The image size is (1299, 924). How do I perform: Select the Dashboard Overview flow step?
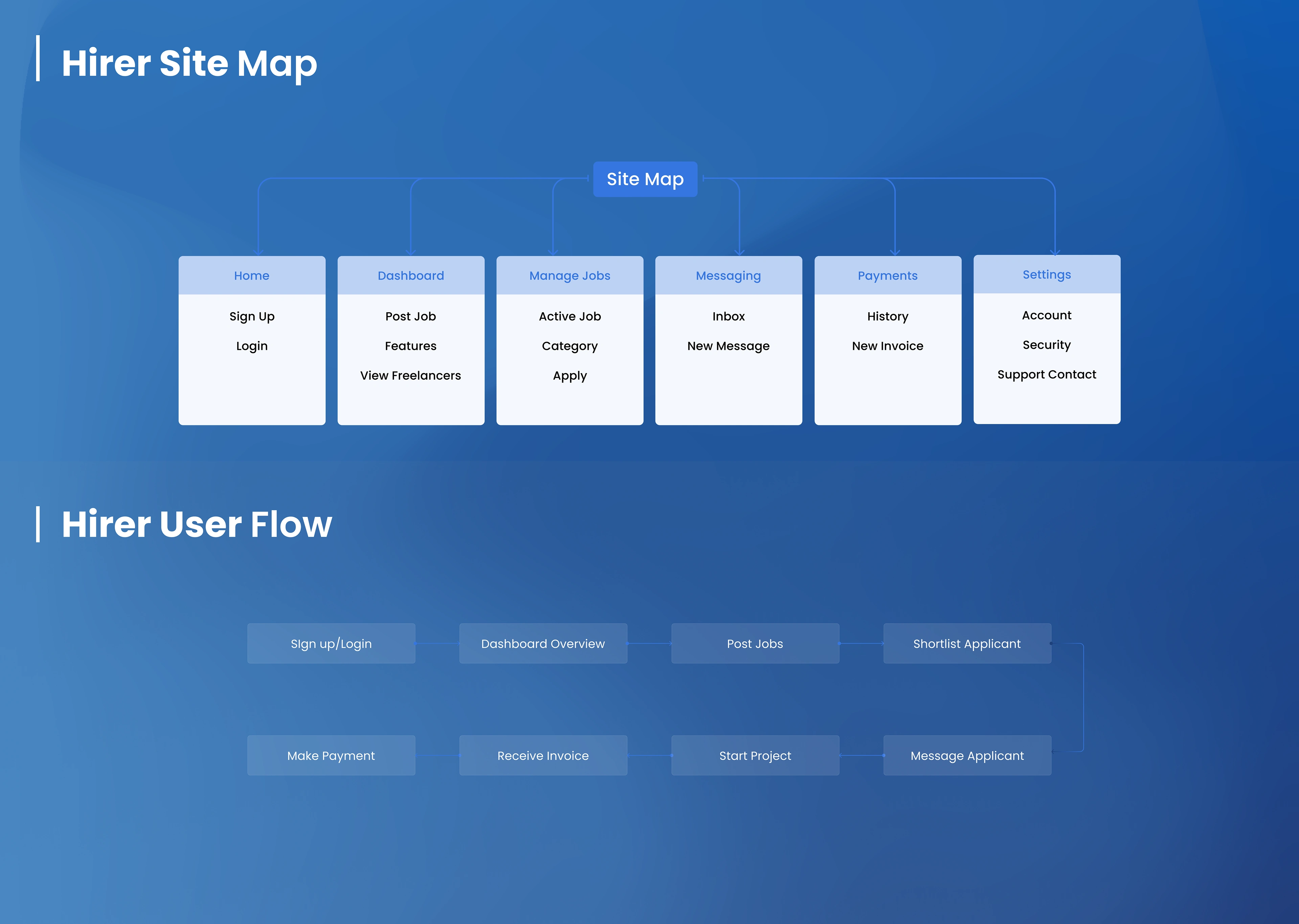(x=543, y=644)
